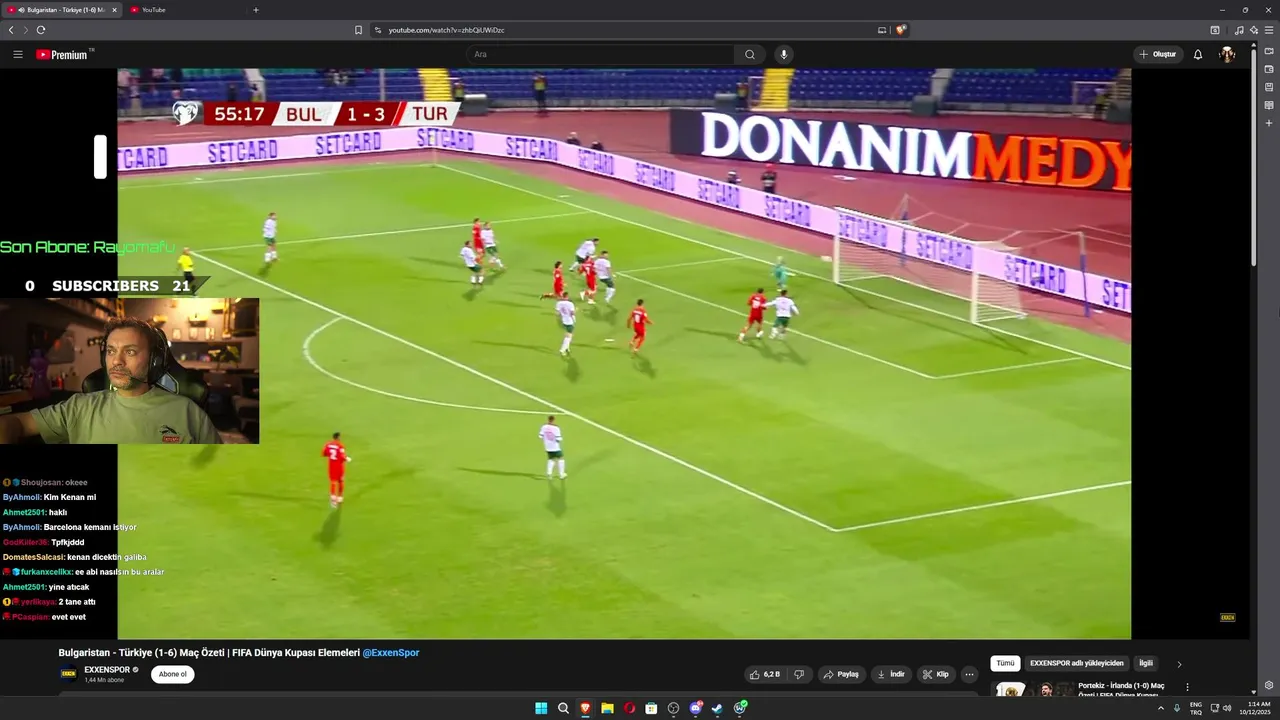Switch to the second YouTube tab

185,10
